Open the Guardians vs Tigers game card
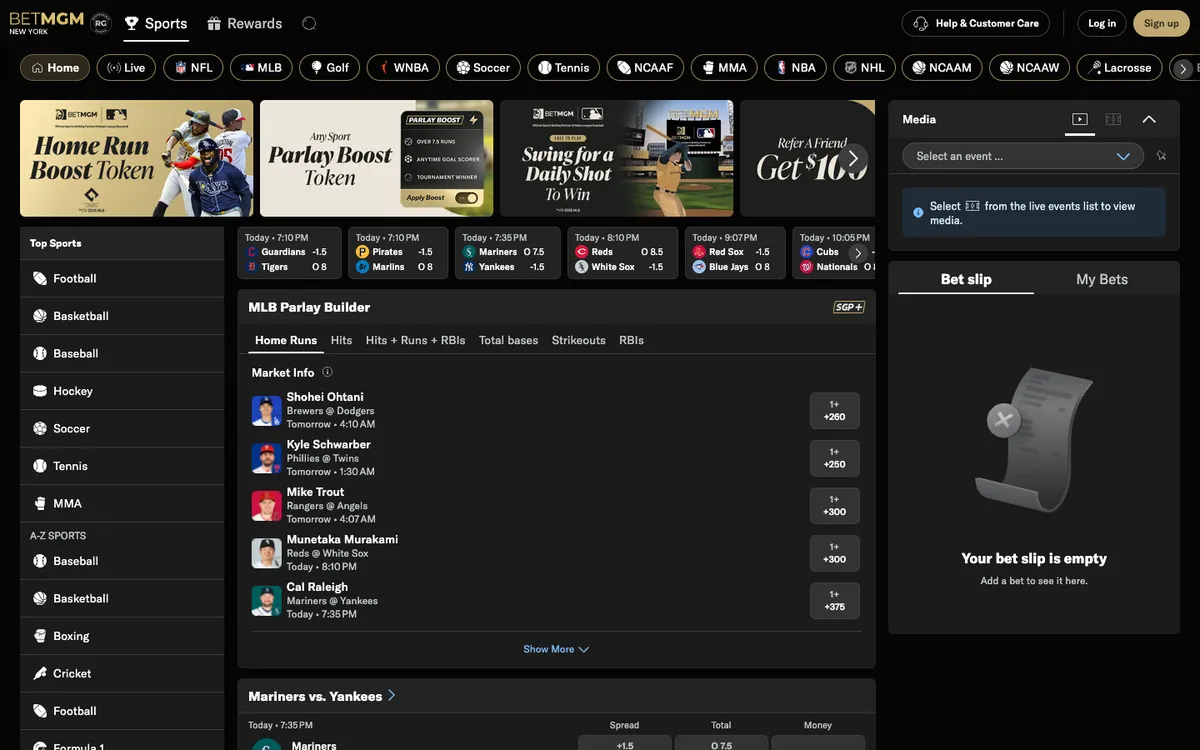The height and width of the screenshot is (750, 1200). click(x=289, y=253)
